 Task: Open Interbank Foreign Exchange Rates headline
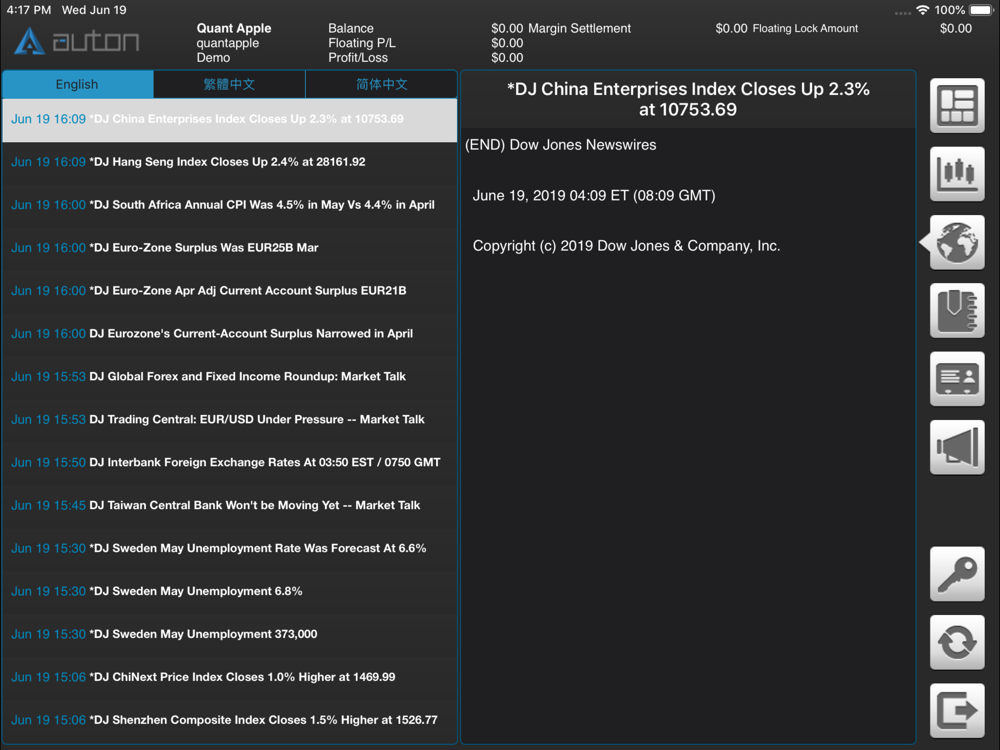[230, 462]
